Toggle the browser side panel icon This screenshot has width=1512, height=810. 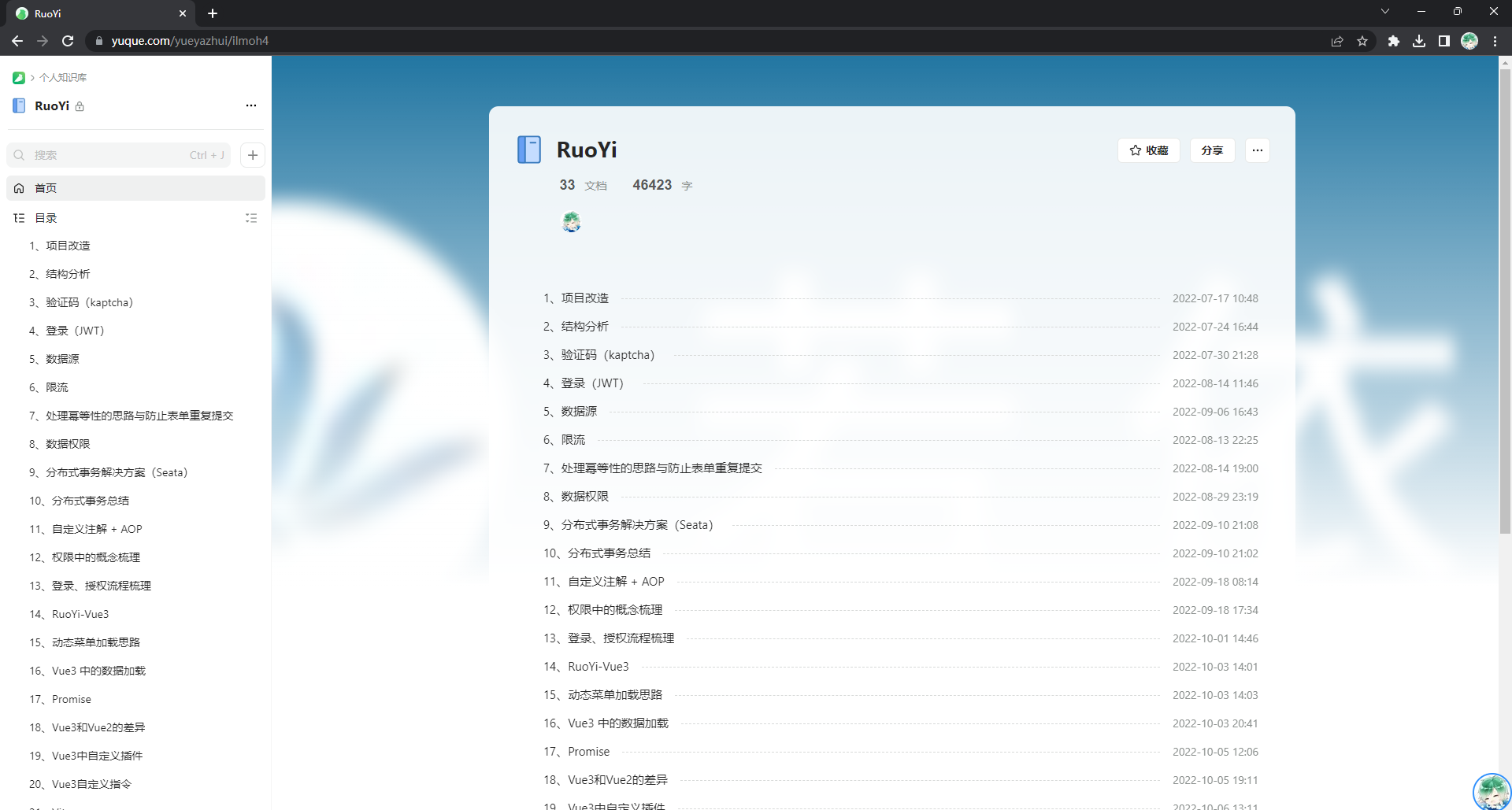(x=1444, y=41)
